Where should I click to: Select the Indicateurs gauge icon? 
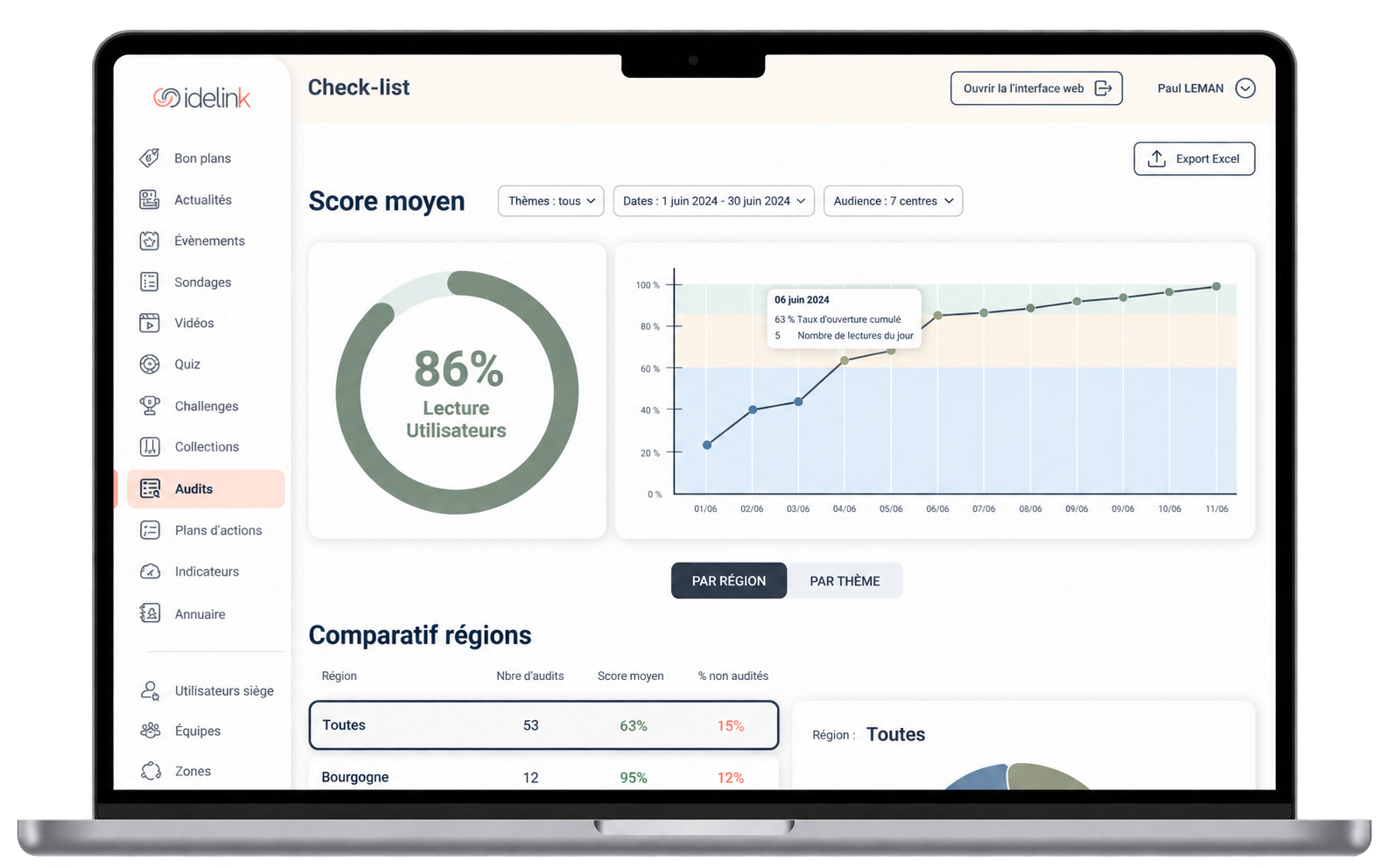point(150,571)
